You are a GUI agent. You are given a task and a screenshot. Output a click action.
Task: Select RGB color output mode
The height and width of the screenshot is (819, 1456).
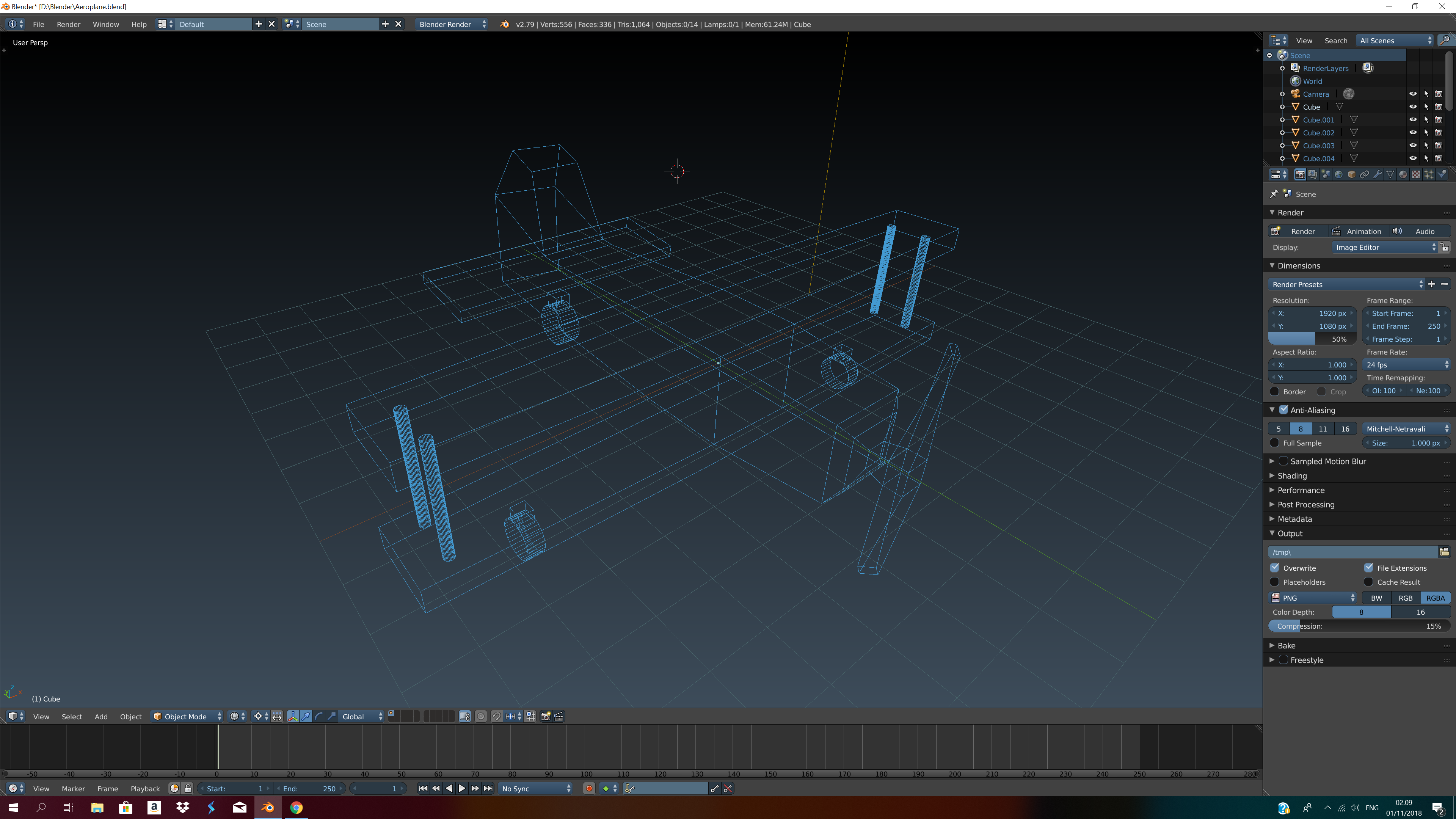pos(1405,598)
